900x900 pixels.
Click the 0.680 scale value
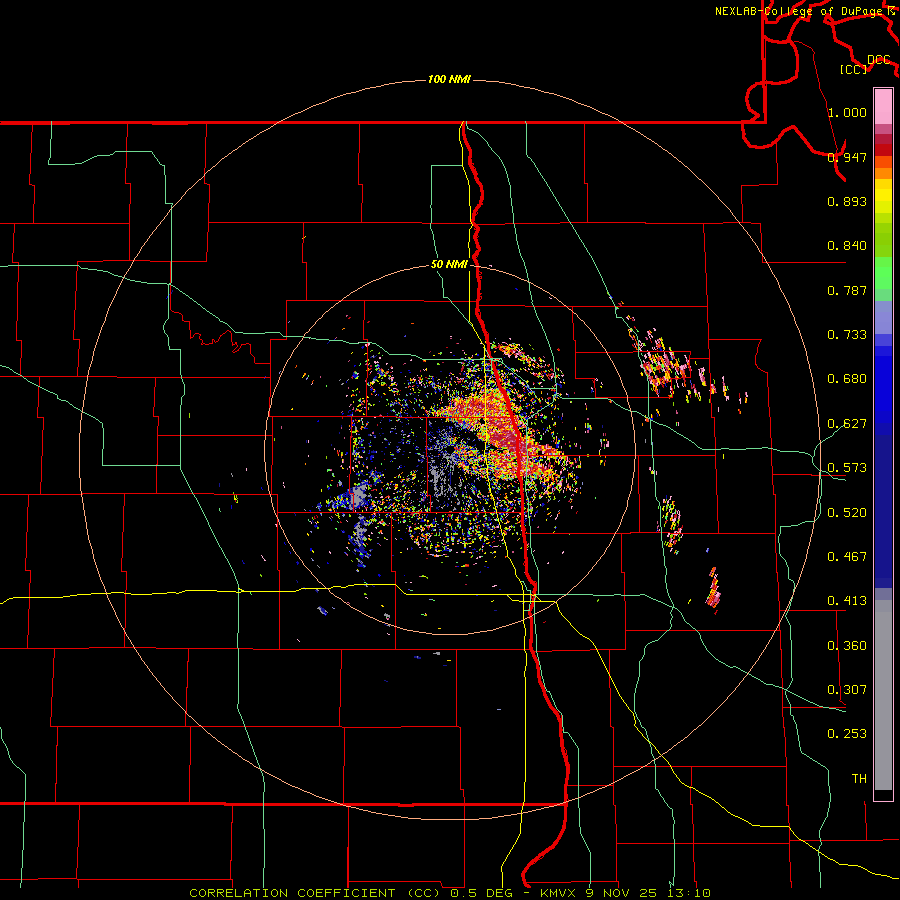click(x=847, y=378)
